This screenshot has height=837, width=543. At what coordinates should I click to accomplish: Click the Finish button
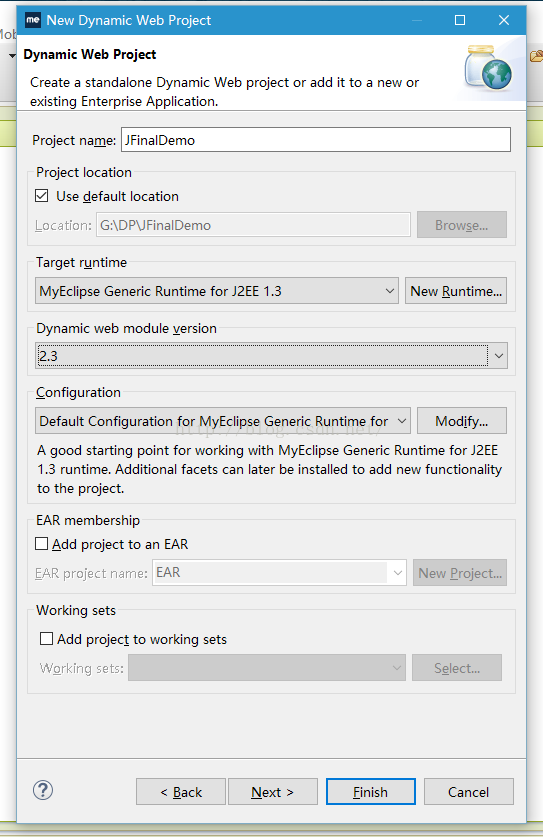coord(371,792)
